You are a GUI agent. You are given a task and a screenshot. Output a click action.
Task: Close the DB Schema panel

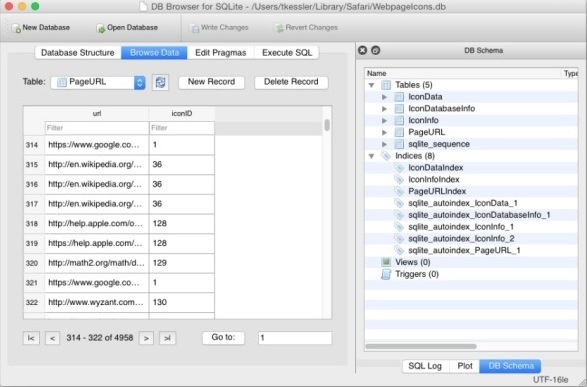coord(362,50)
